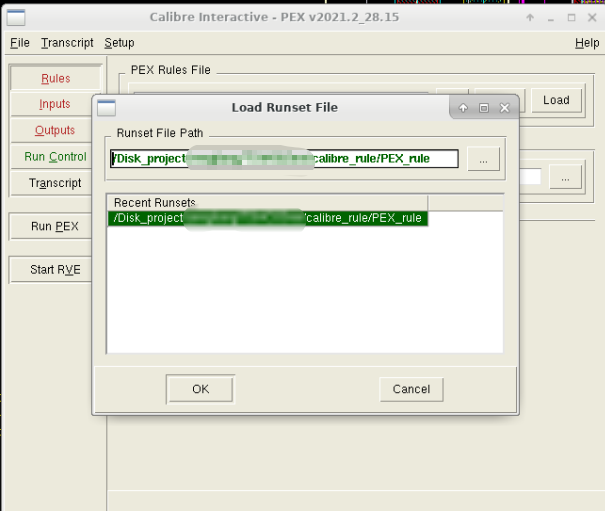Confirm the dialog with OK
Screen dimensions: 605x511
click(x=200, y=389)
